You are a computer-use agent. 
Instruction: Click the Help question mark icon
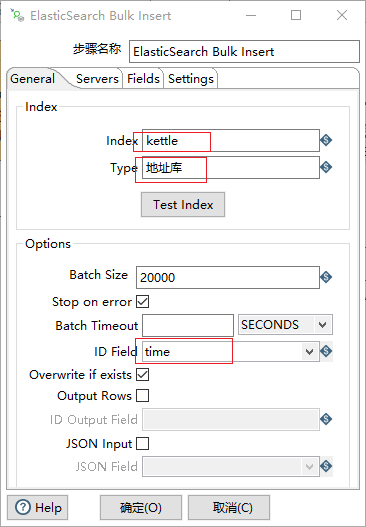[x=23, y=507]
